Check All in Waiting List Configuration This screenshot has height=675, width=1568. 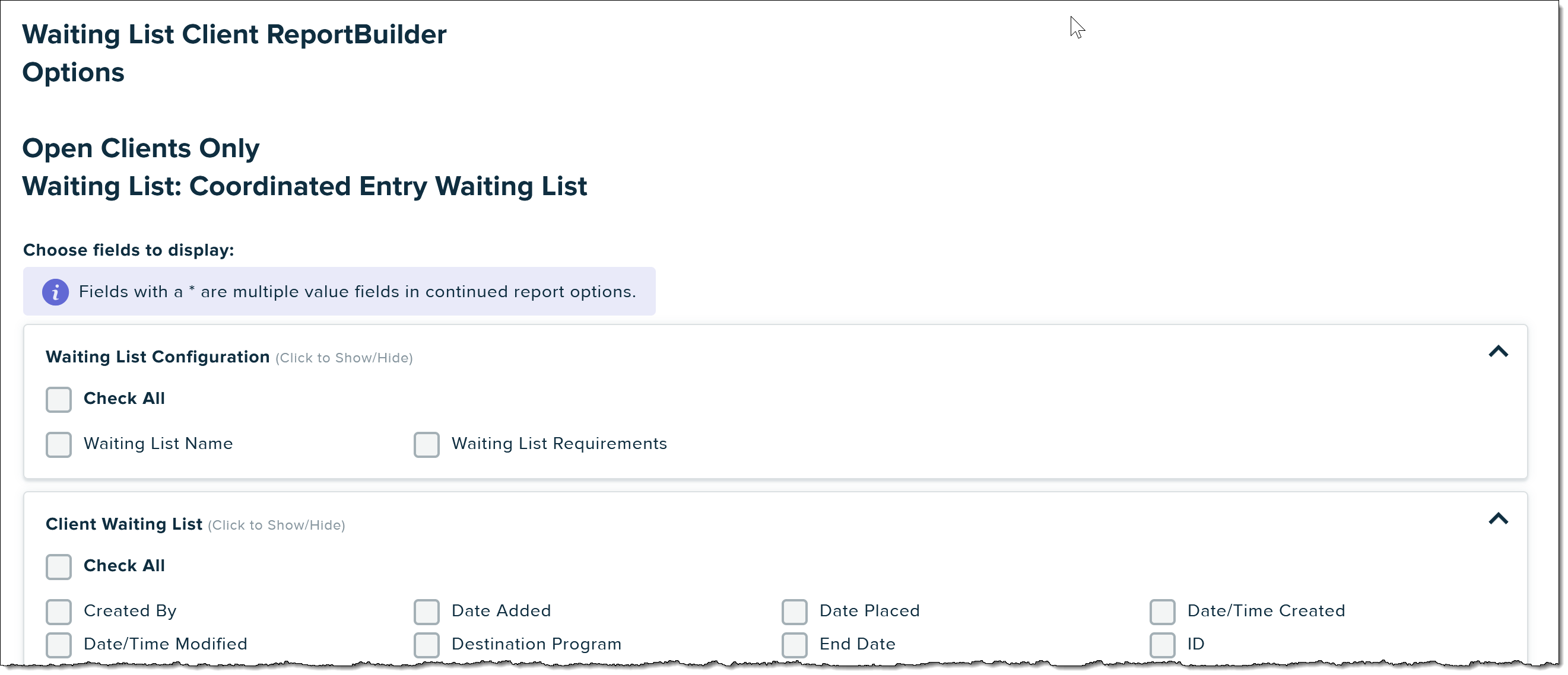pyautogui.click(x=59, y=400)
